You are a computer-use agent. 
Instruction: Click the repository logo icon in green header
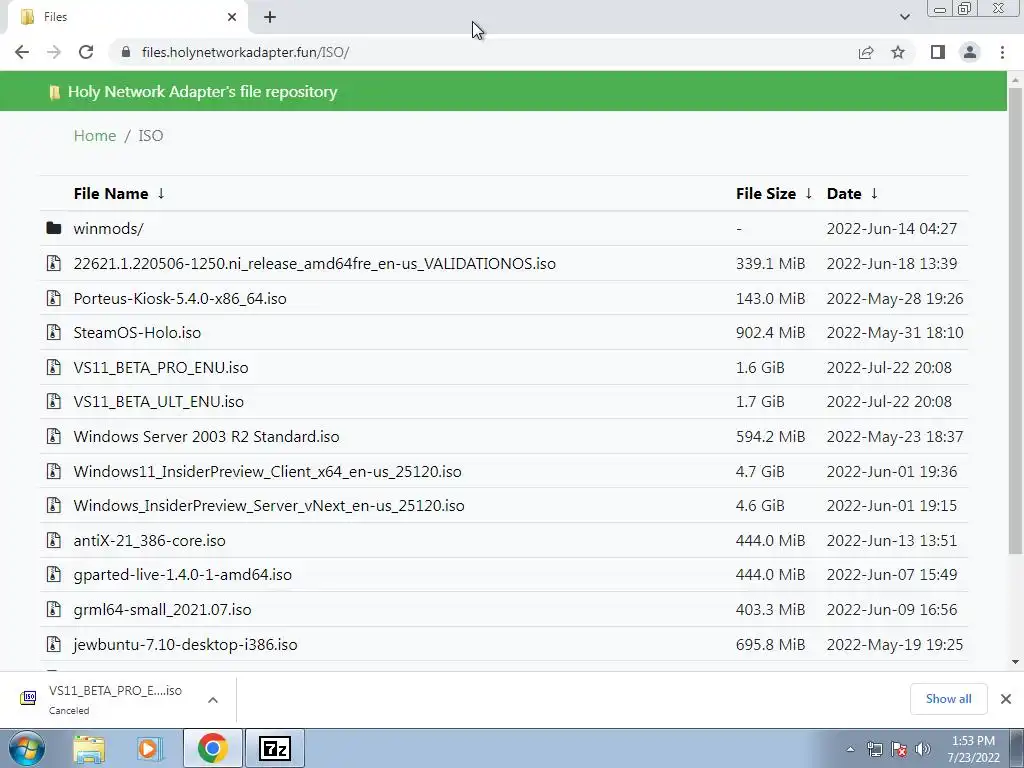(55, 92)
